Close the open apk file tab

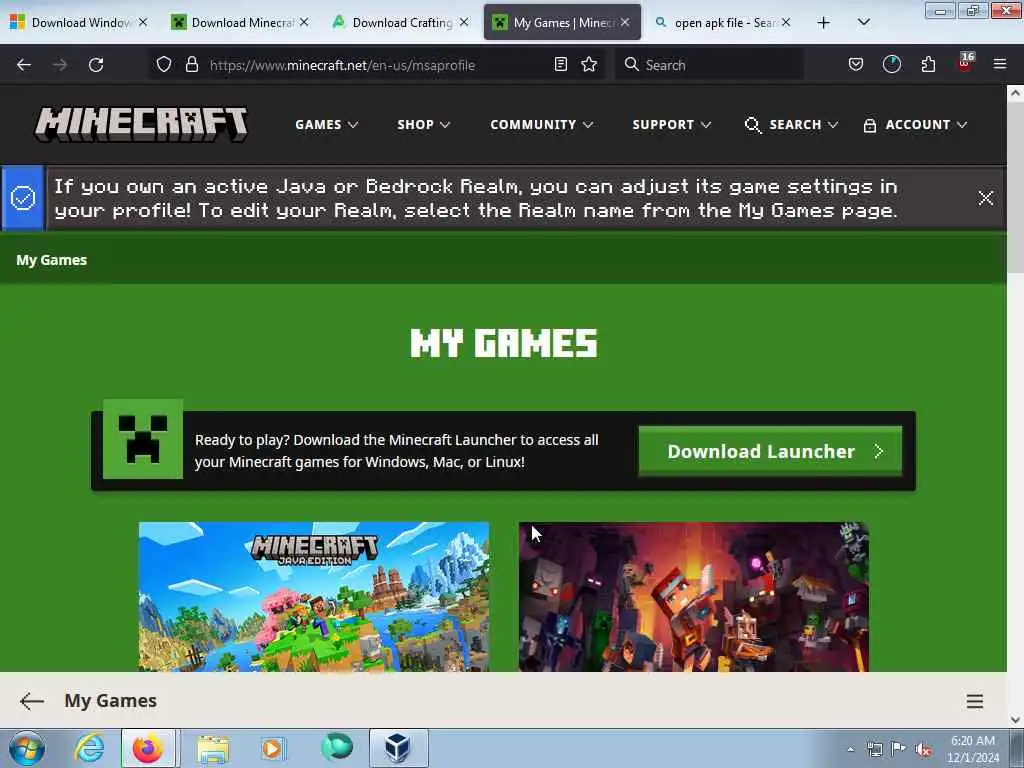point(786,22)
